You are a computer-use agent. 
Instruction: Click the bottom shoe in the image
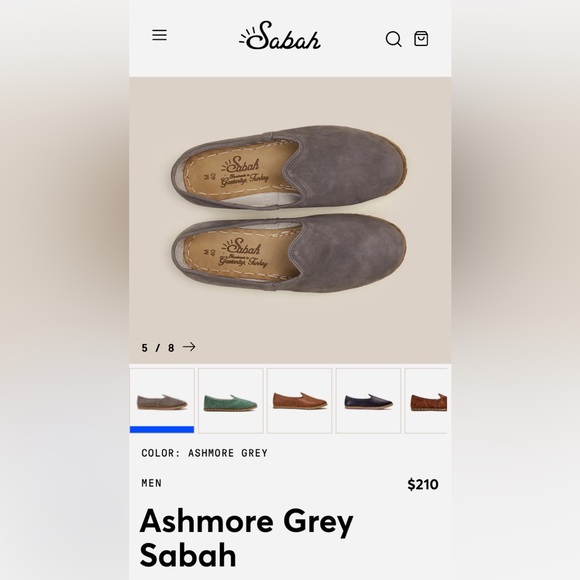coord(289,253)
